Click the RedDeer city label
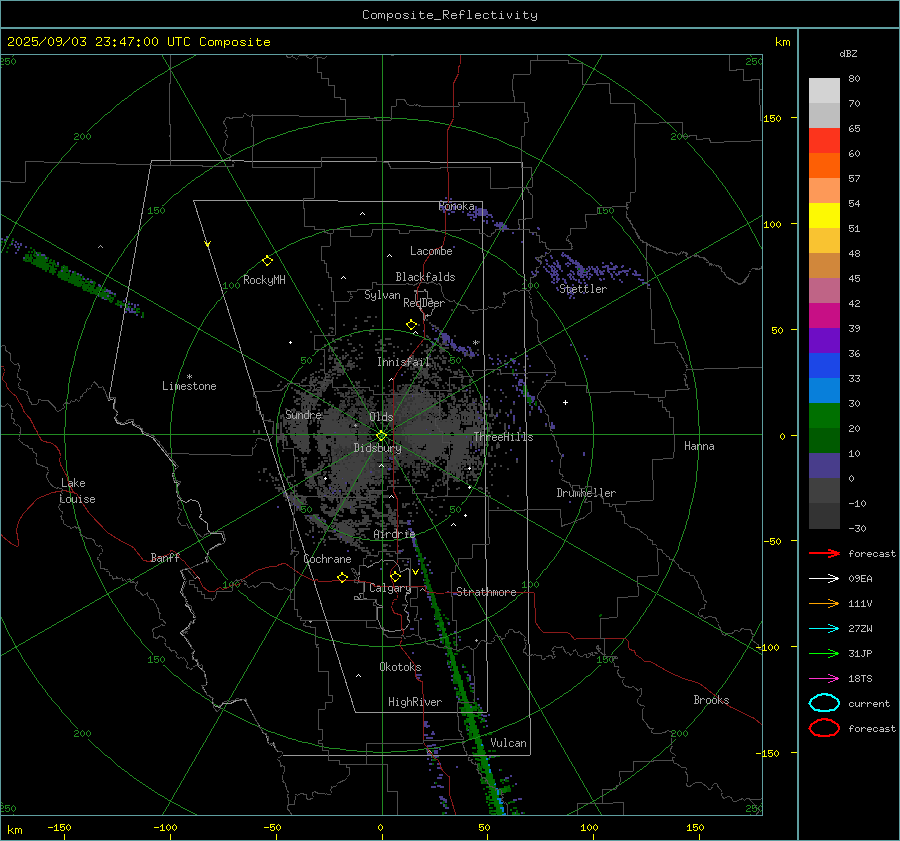The image size is (900, 841). click(424, 303)
